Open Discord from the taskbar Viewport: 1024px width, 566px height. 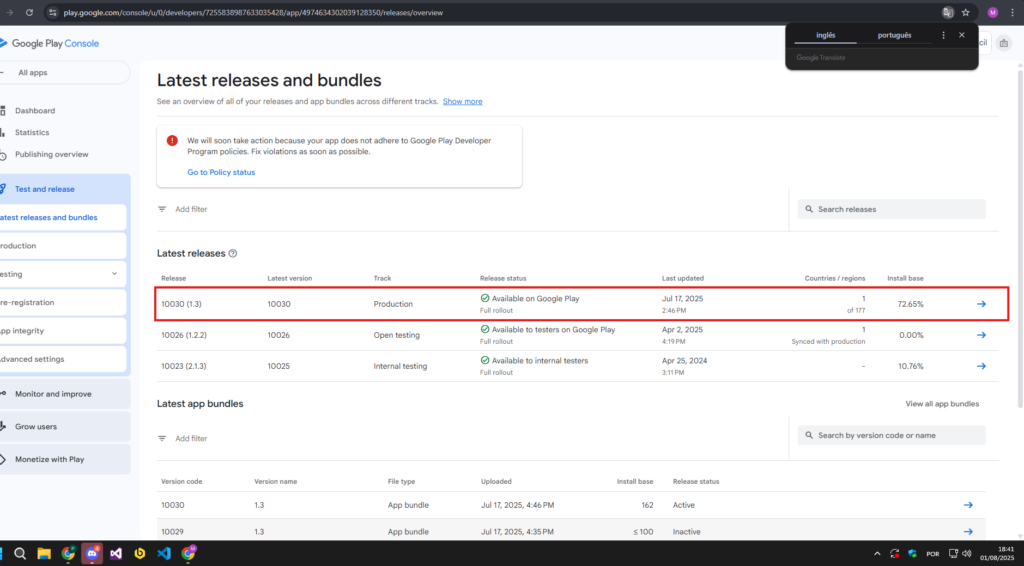(x=92, y=553)
